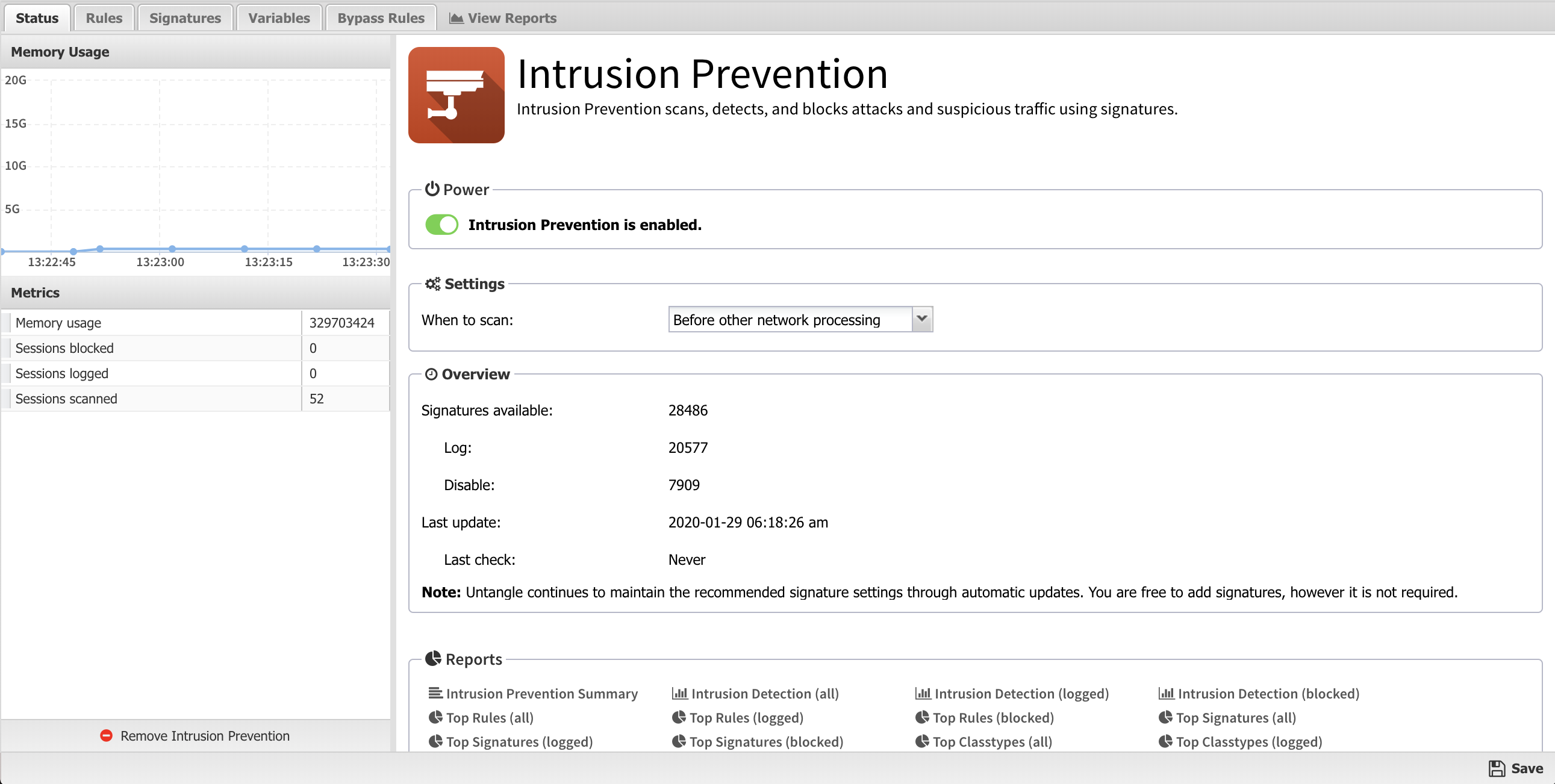Click the Top Signatures (blocked) pie icon
Image resolution: width=1555 pixels, height=784 pixels.
click(679, 741)
